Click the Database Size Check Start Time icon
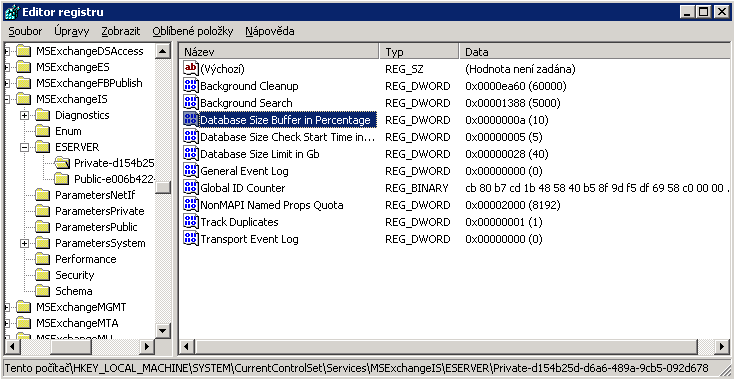734x379 pixels. point(191,137)
